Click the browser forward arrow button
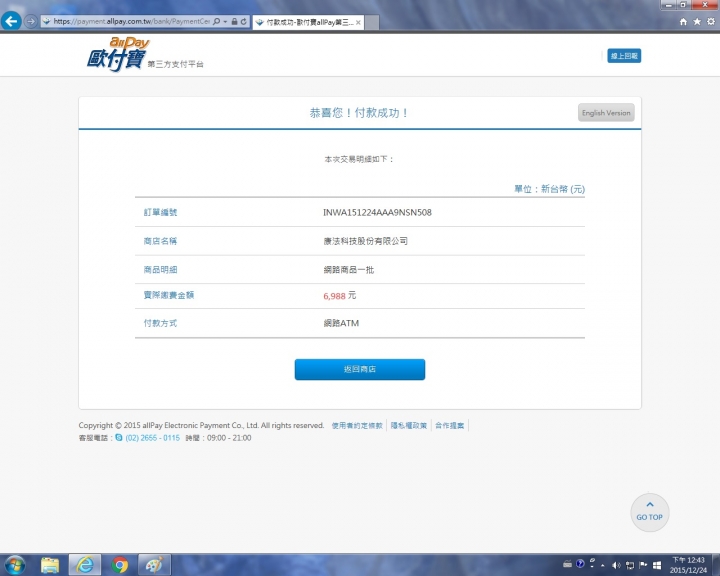720x576 pixels. click(31, 22)
